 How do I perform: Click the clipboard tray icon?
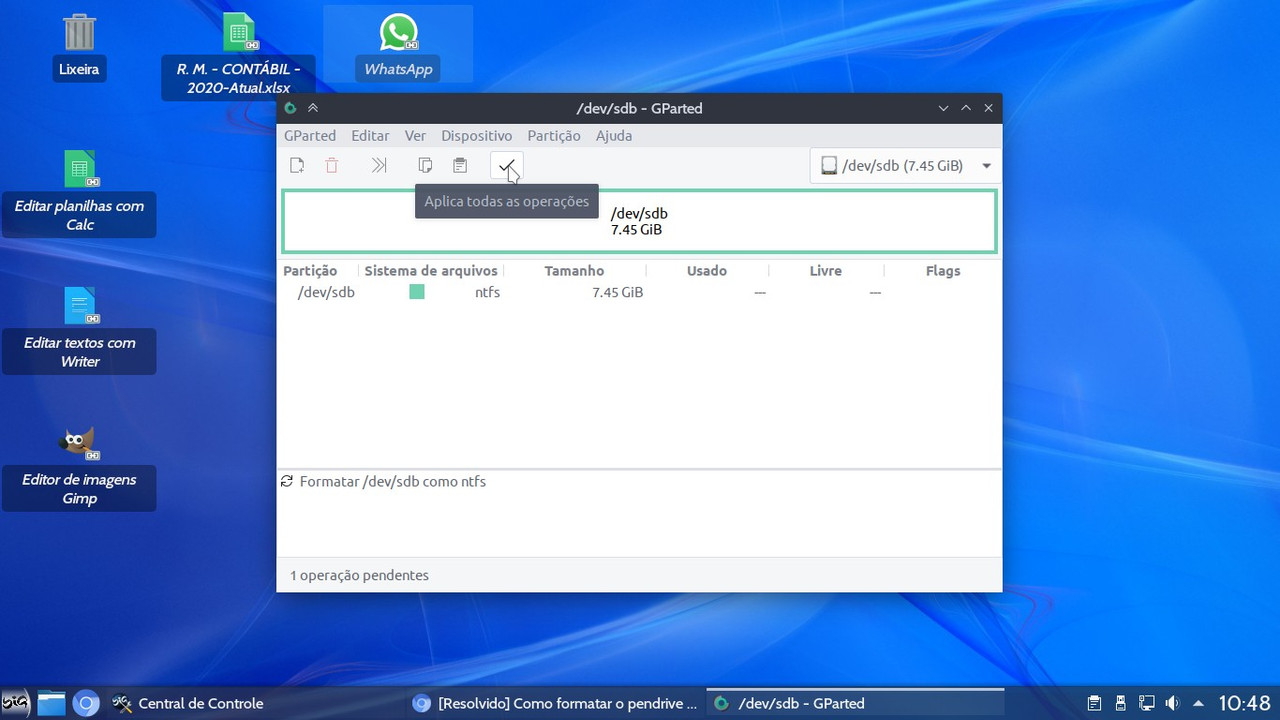(1094, 703)
